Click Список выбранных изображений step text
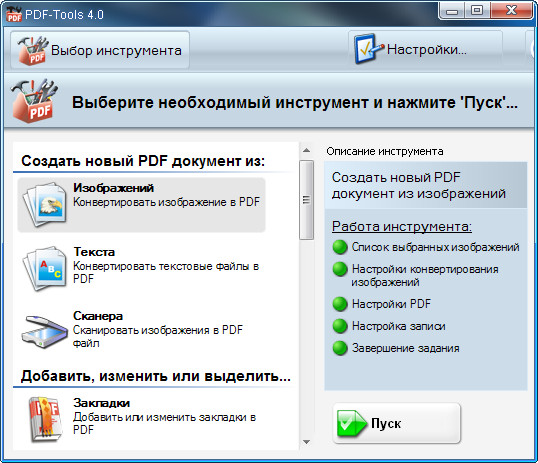Image resolution: width=538 pixels, height=463 pixels. pyautogui.click(x=435, y=247)
